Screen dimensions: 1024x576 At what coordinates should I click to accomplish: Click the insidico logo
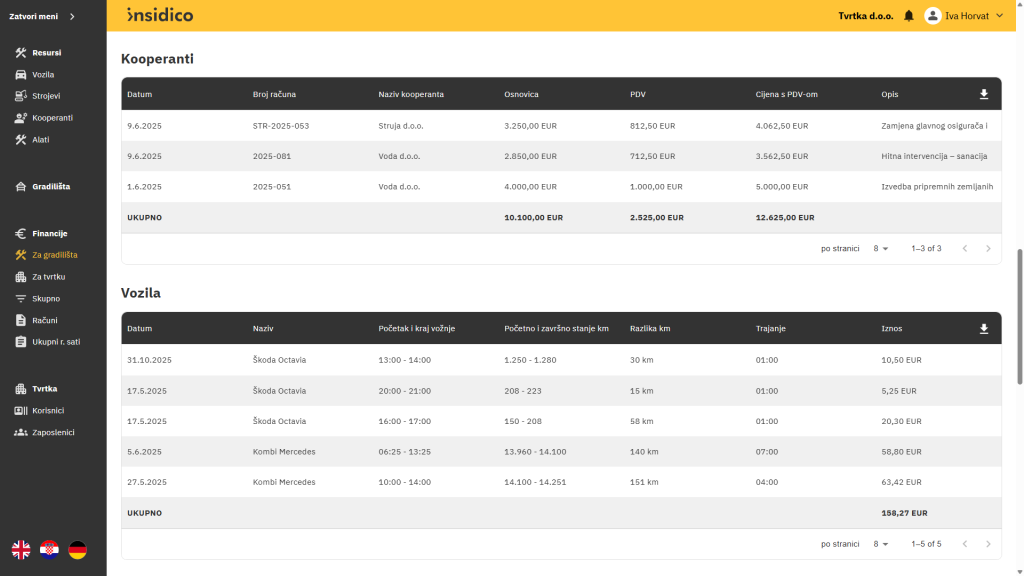click(160, 15)
